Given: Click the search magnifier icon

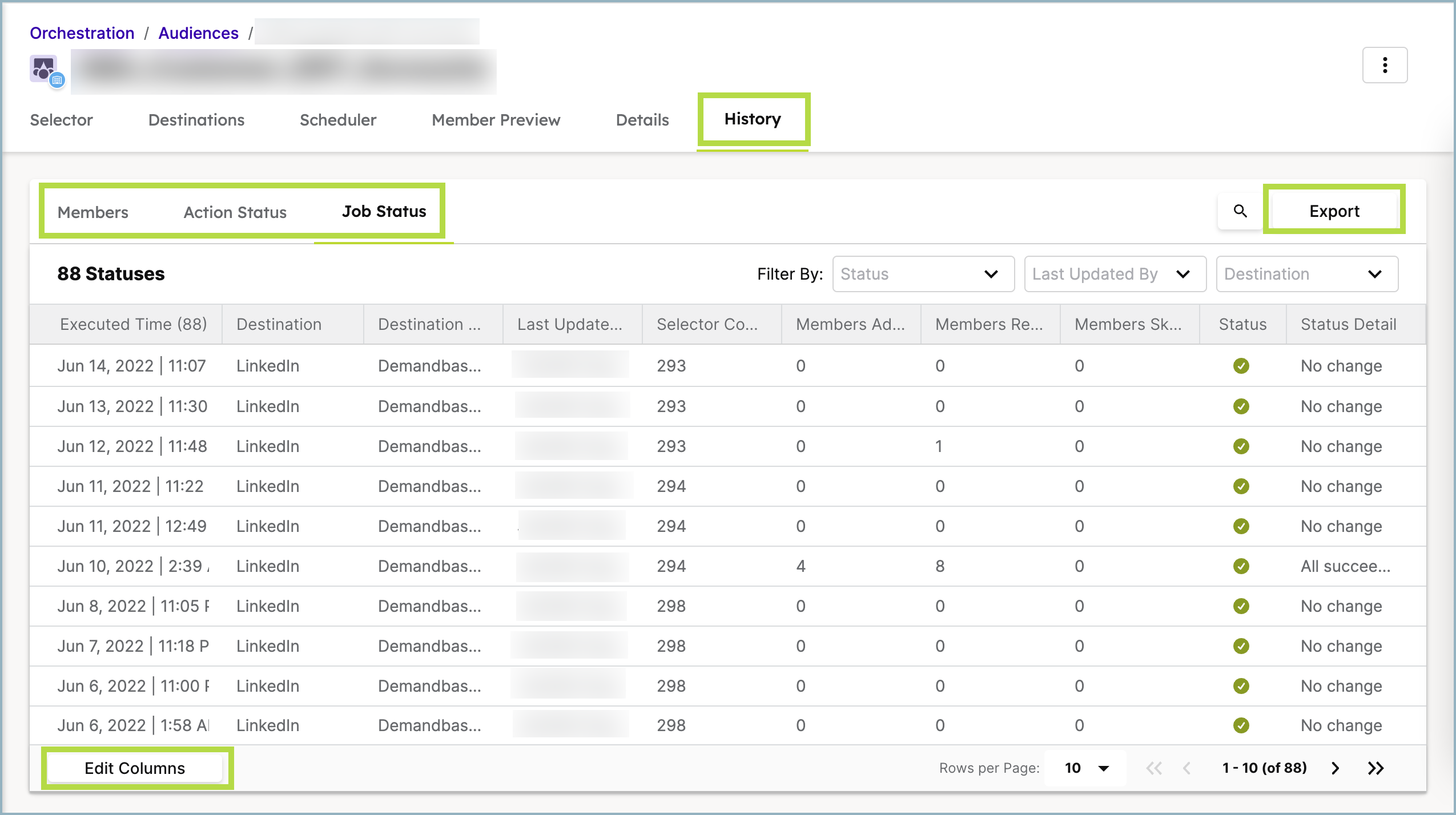Looking at the screenshot, I should coord(1240,211).
